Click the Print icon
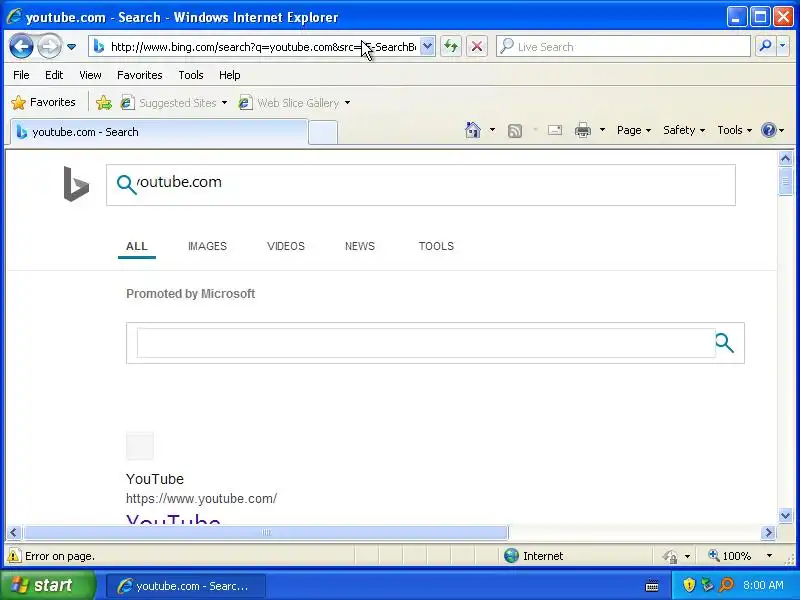Viewport: 800px width, 600px height. tap(583, 130)
